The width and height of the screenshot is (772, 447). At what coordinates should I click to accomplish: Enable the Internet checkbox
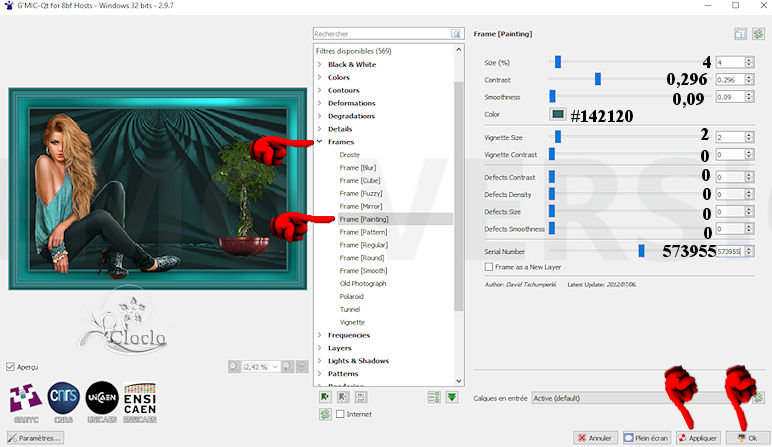341,414
